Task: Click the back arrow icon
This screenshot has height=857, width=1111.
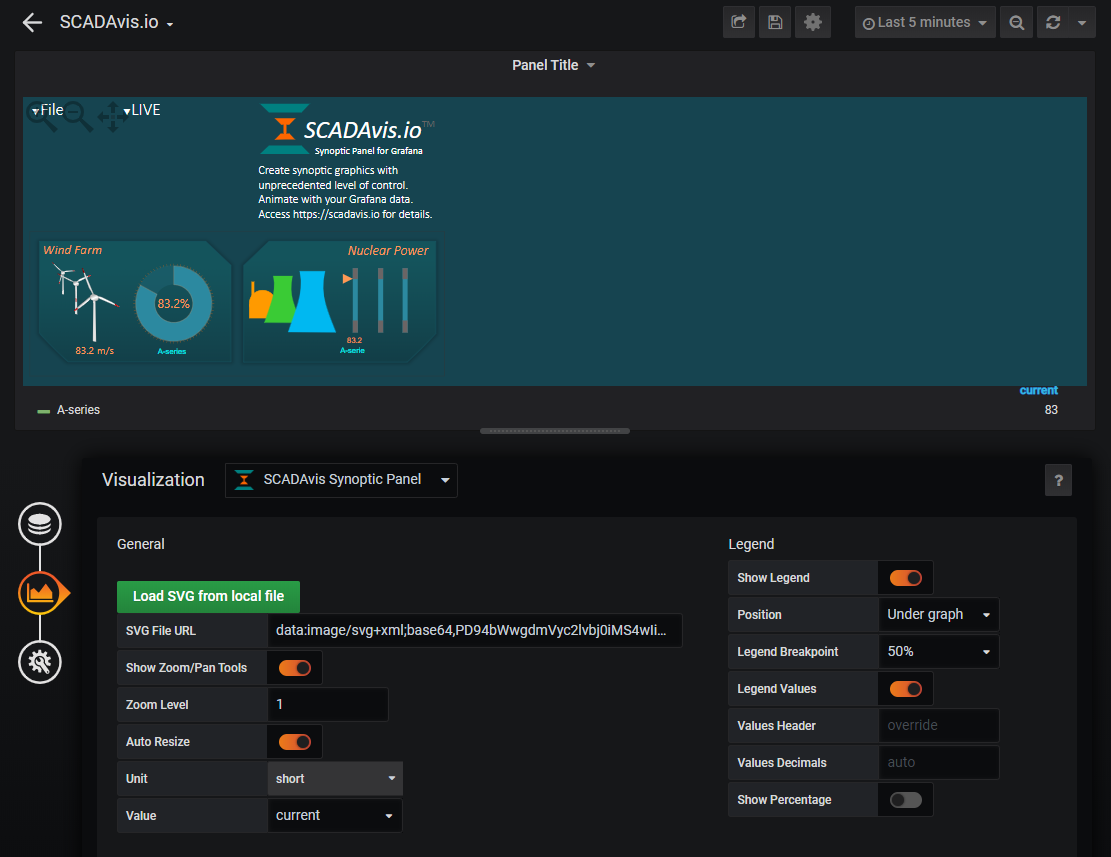Action: 32,22
